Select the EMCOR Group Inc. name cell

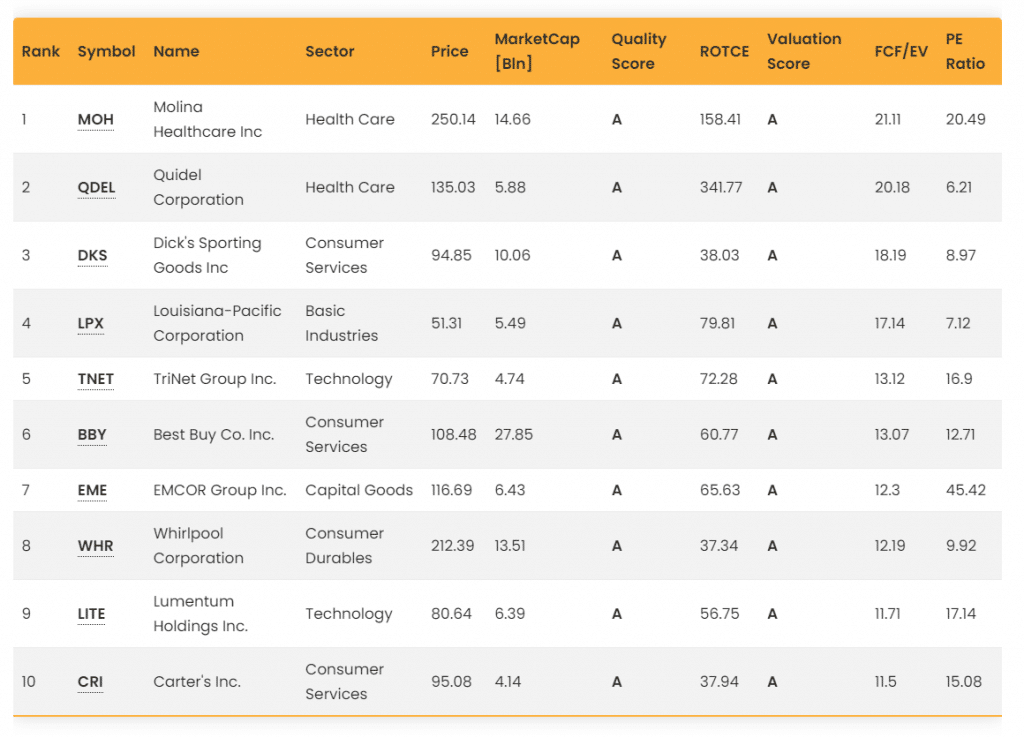(x=220, y=490)
